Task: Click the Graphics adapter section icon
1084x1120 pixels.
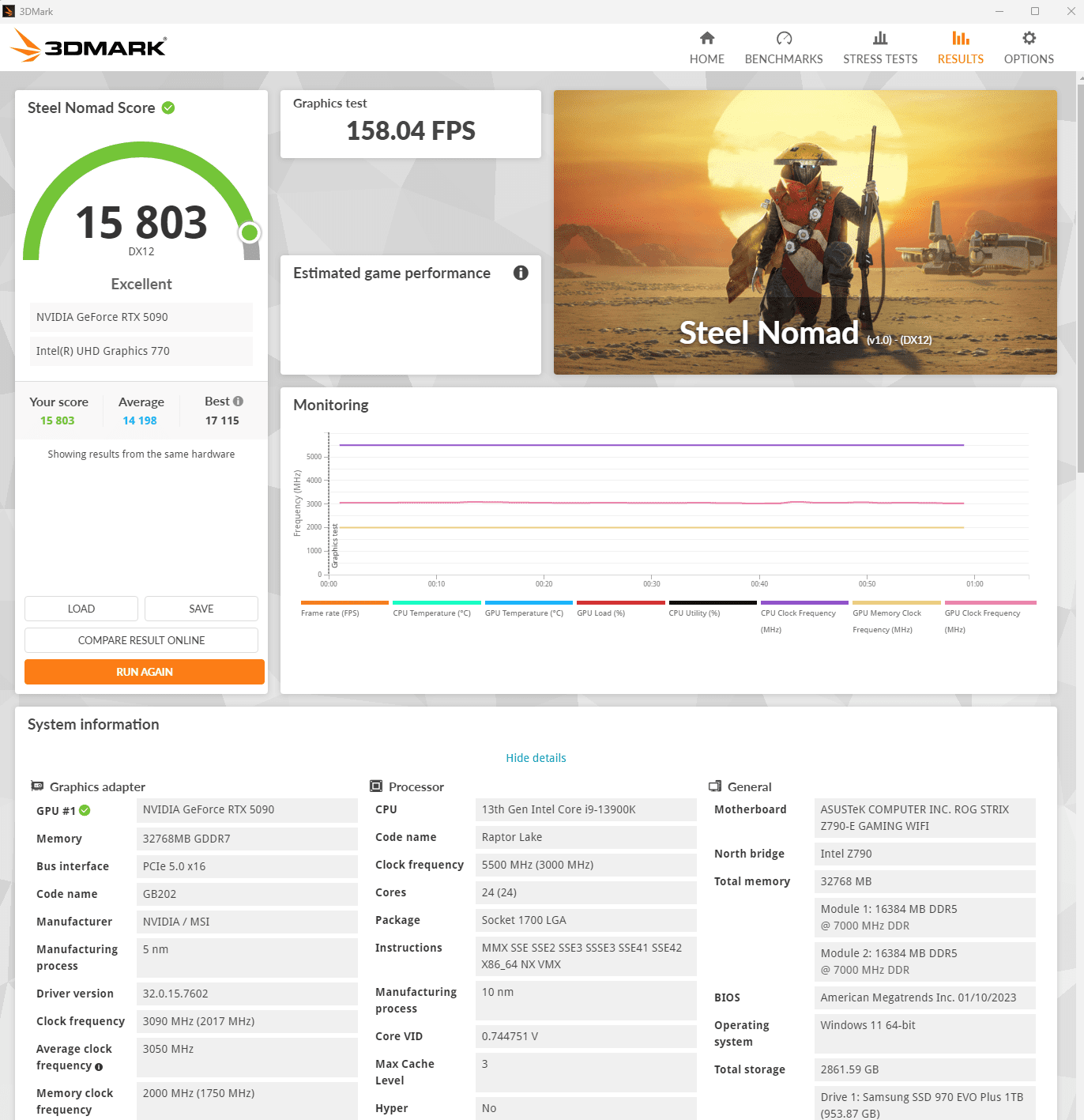Action: click(x=37, y=786)
